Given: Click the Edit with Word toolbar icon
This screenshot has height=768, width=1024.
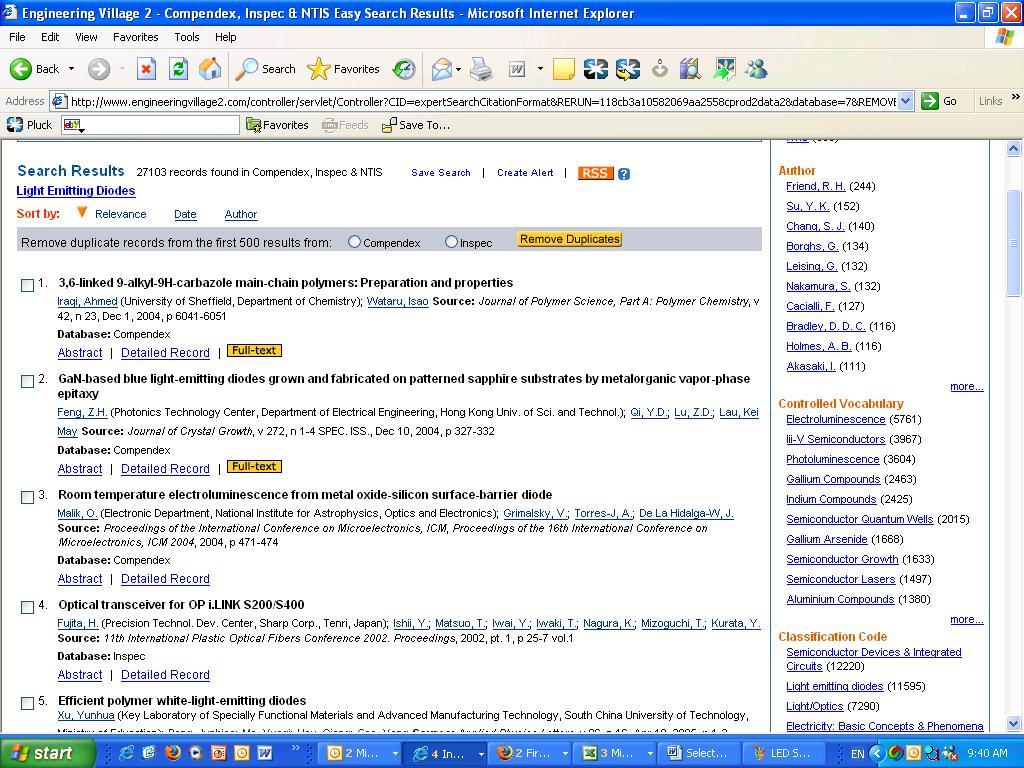Looking at the screenshot, I should [x=517, y=69].
